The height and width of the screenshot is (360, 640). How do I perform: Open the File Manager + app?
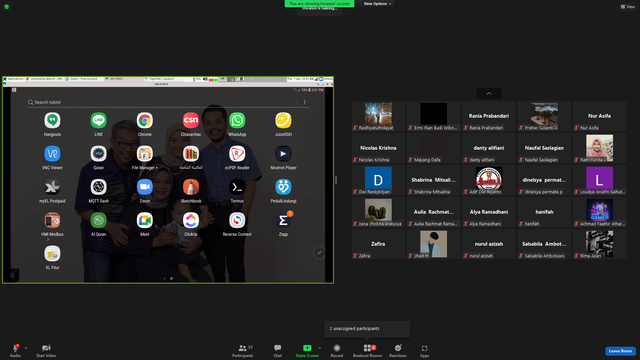click(144, 154)
